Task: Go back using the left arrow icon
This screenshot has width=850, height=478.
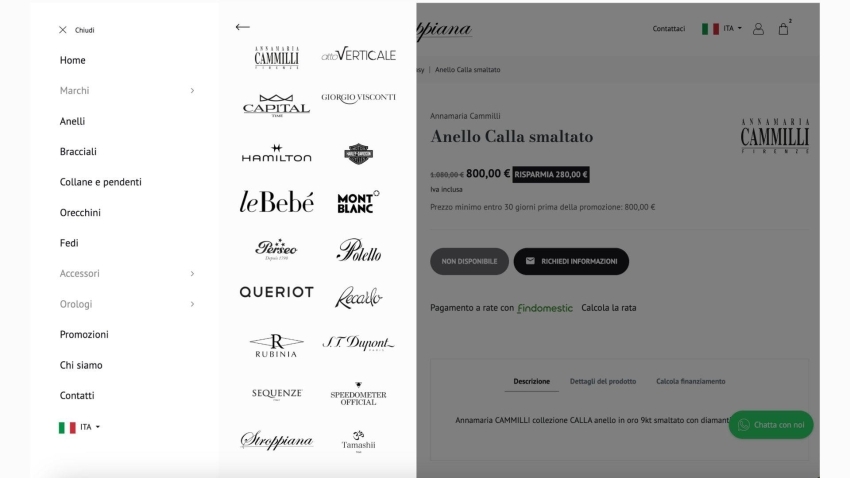Action: pos(242,27)
